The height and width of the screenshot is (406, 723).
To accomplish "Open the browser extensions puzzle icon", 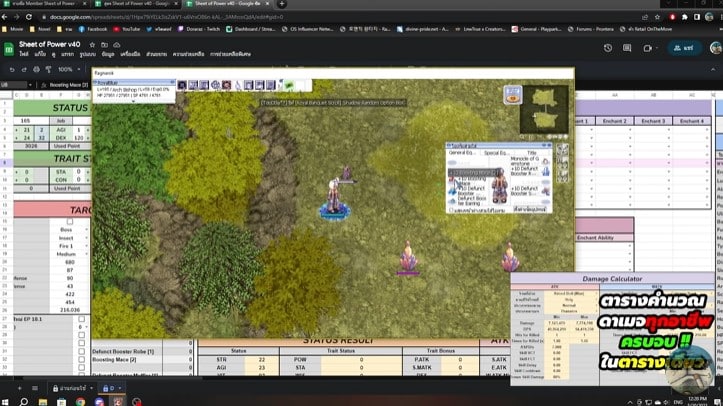I will coord(685,17).
